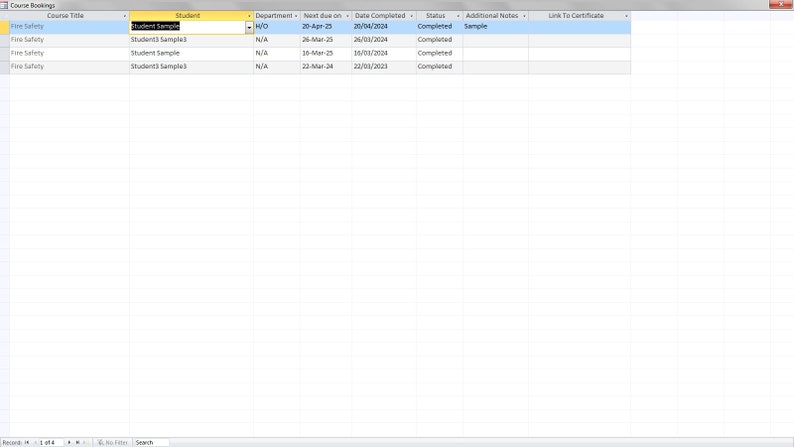Image resolution: width=794 pixels, height=447 pixels.
Task: Click the current record number box
Action: [x=51, y=442]
